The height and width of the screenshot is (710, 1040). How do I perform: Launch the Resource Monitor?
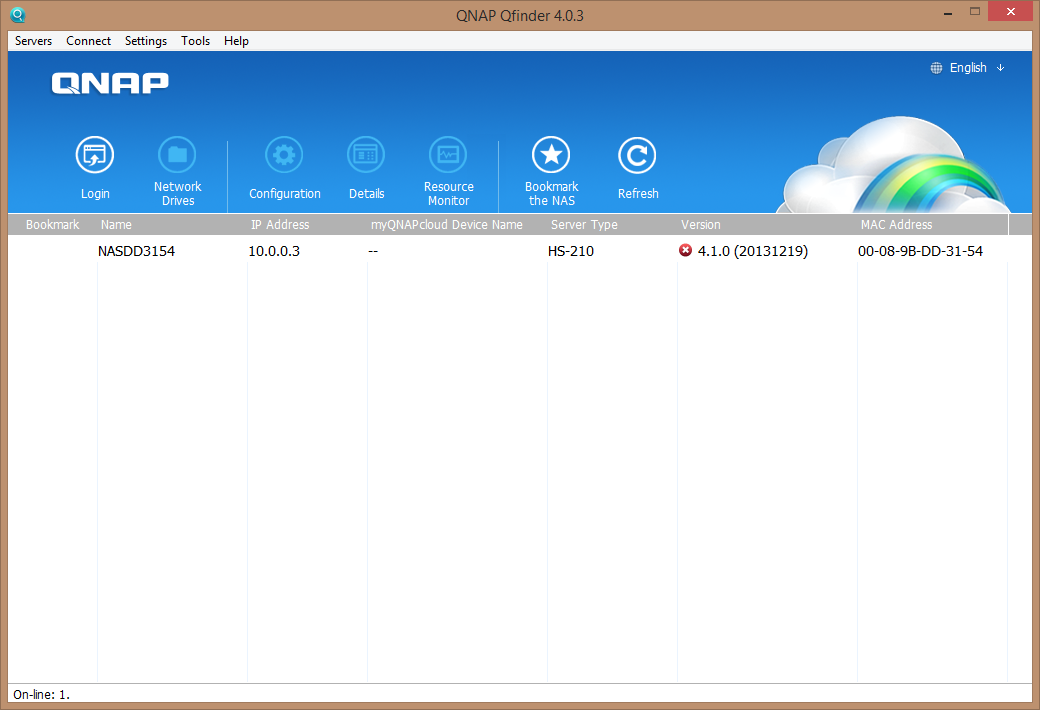click(x=448, y=155)
